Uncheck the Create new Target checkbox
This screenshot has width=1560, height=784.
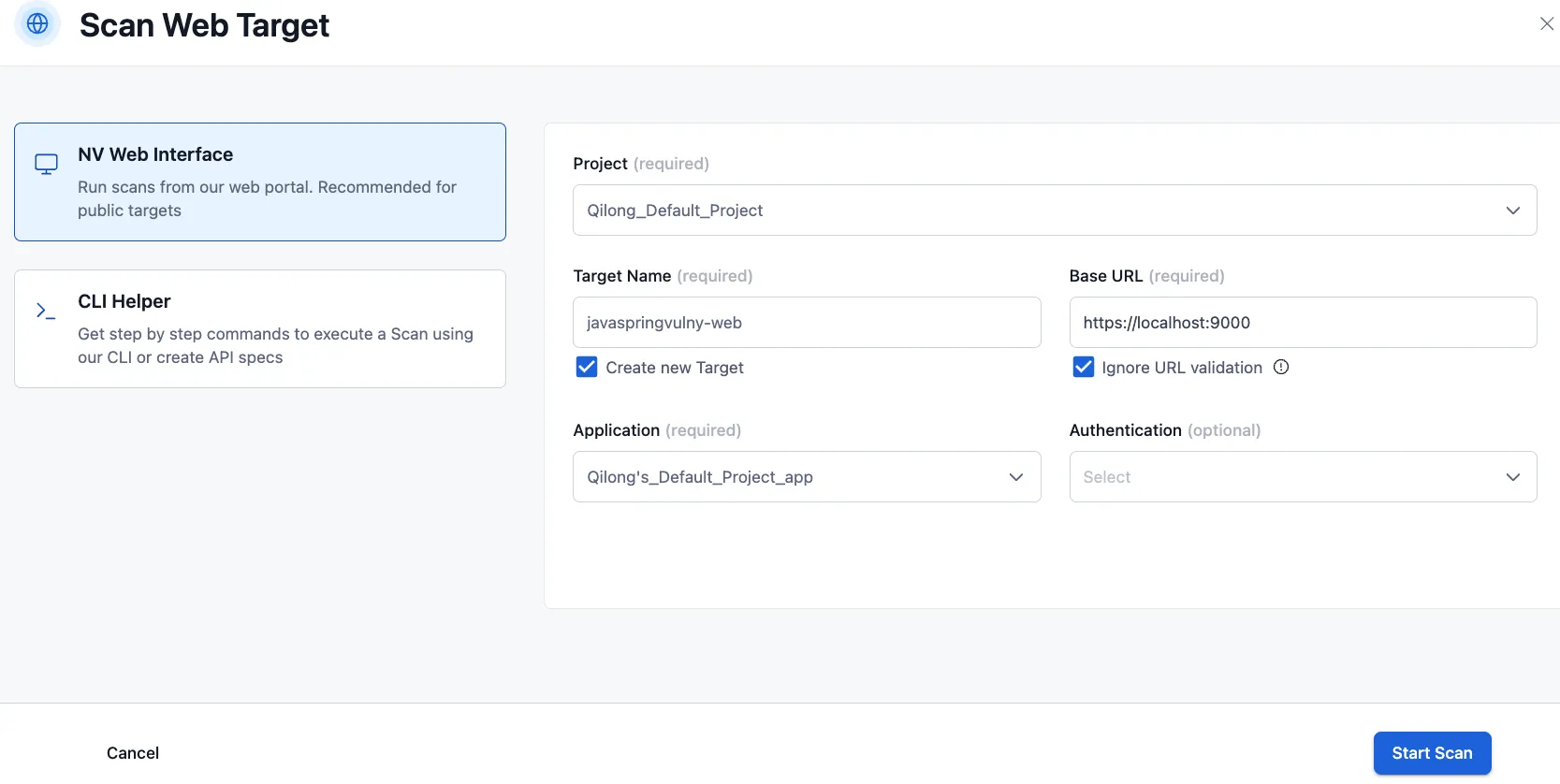click(x=587, y=367)
